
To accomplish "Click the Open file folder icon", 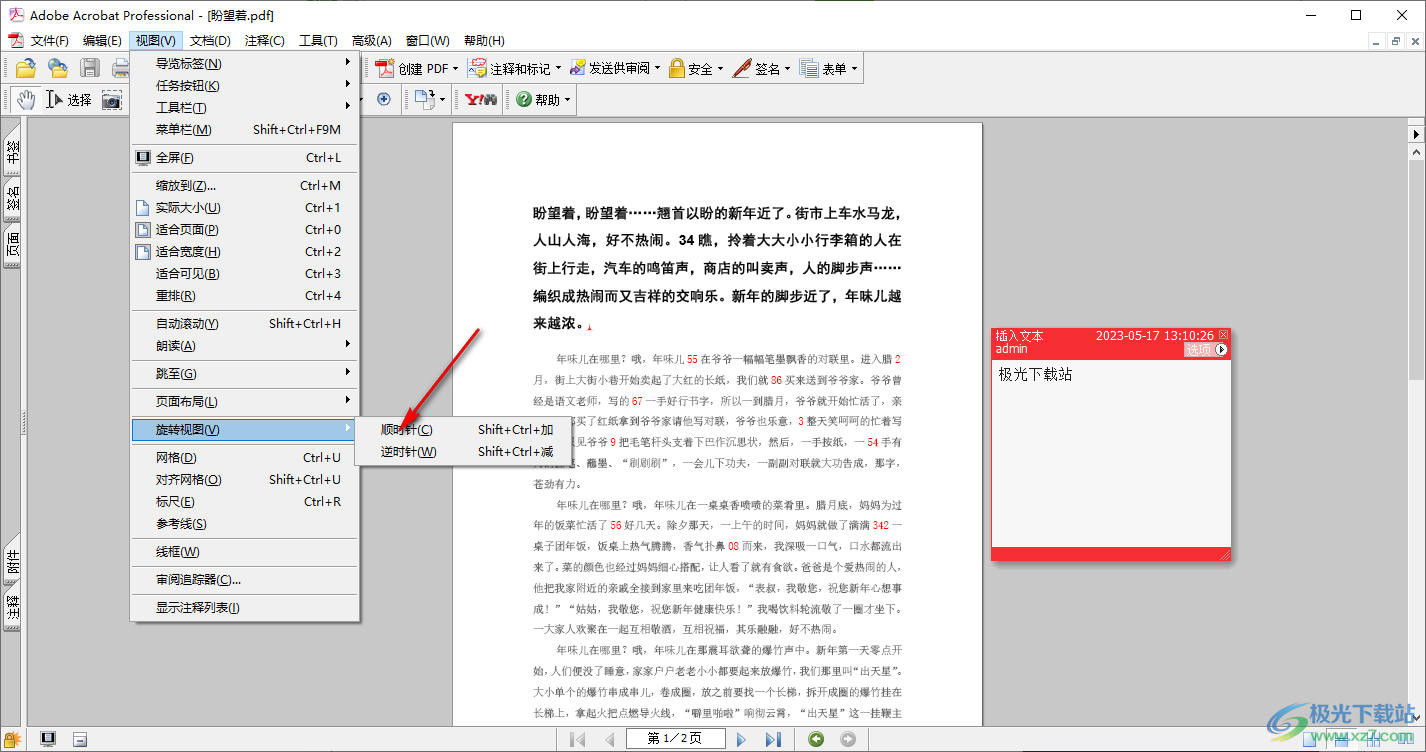I will pos(25,68).
